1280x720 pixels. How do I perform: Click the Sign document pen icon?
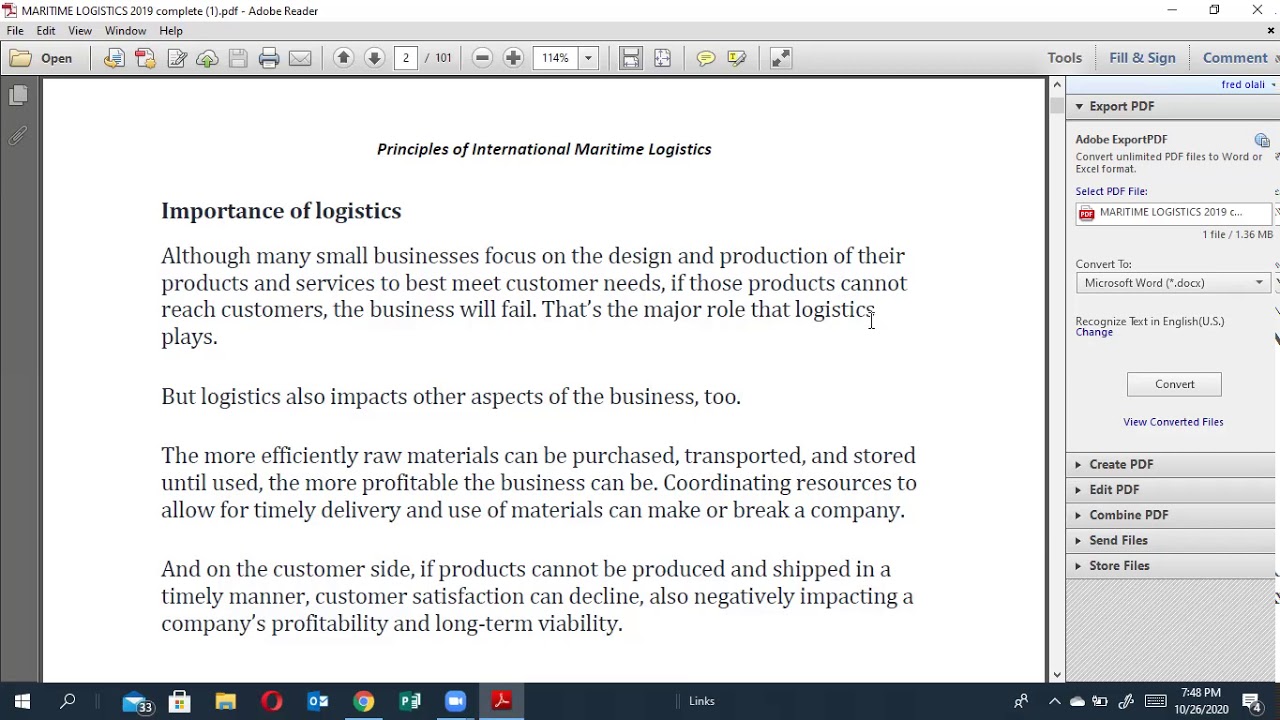point(177,58)
